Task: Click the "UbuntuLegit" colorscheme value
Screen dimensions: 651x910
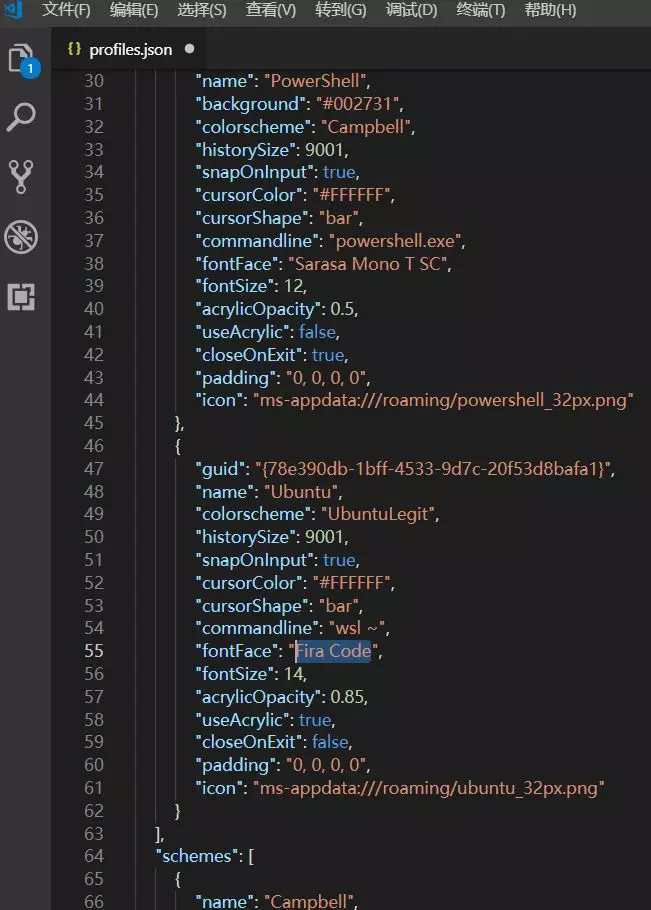Action: pyautogui.click(x=378, y=514)
